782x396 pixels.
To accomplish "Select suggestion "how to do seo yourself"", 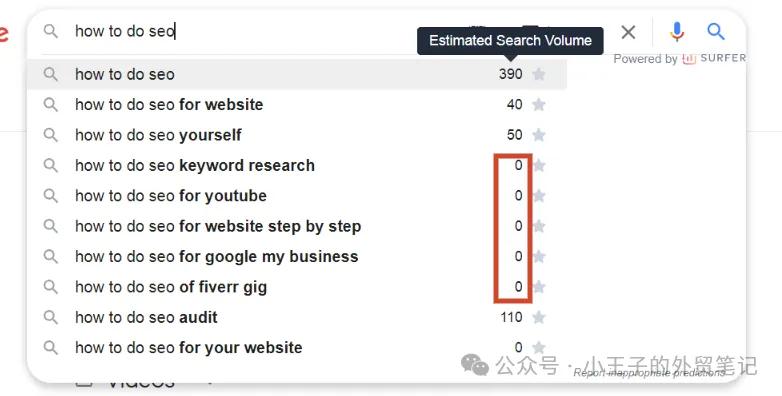I will point(296,135).
